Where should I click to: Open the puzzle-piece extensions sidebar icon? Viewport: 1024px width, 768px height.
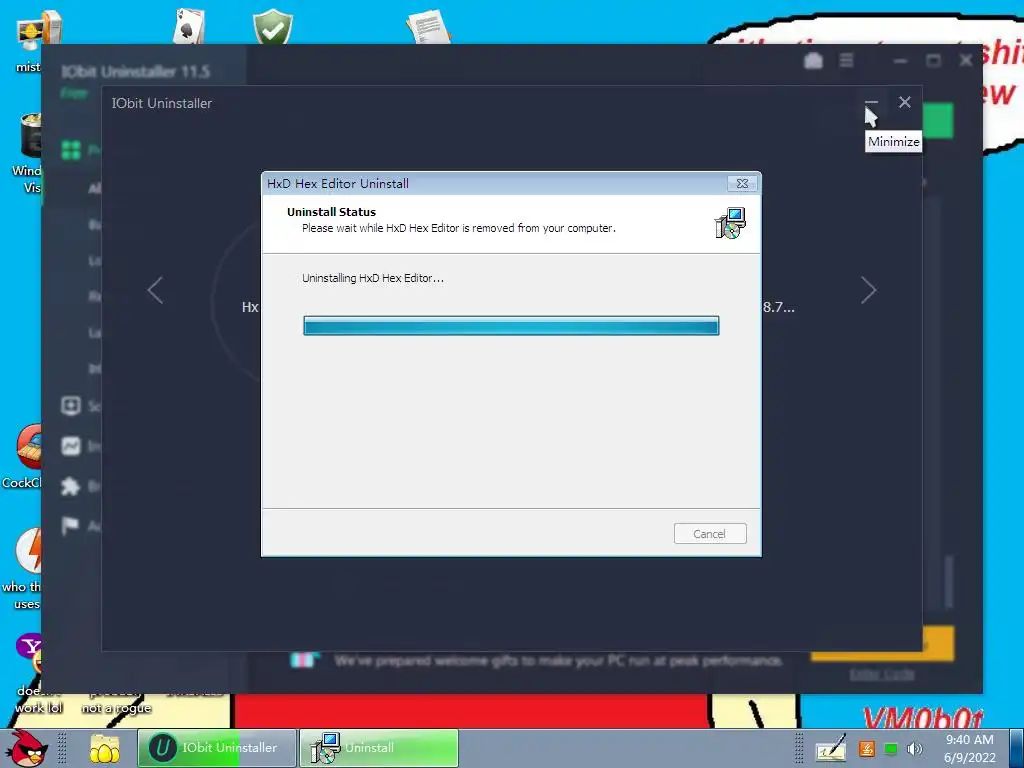click(x=71, y=486)
